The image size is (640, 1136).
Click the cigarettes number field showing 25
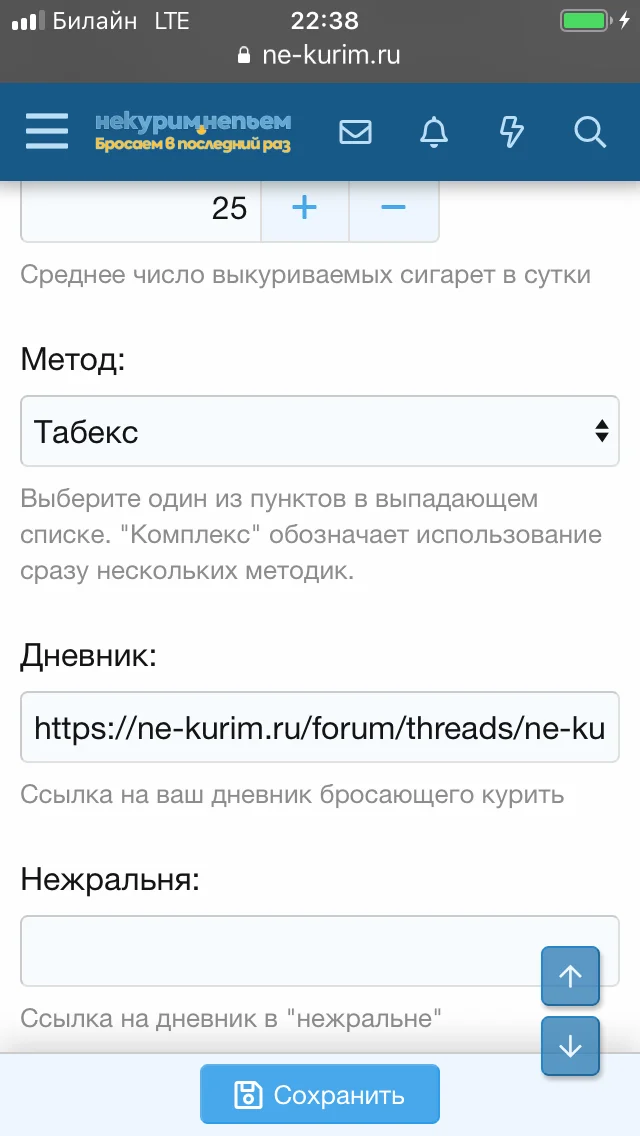coord(140,208)
